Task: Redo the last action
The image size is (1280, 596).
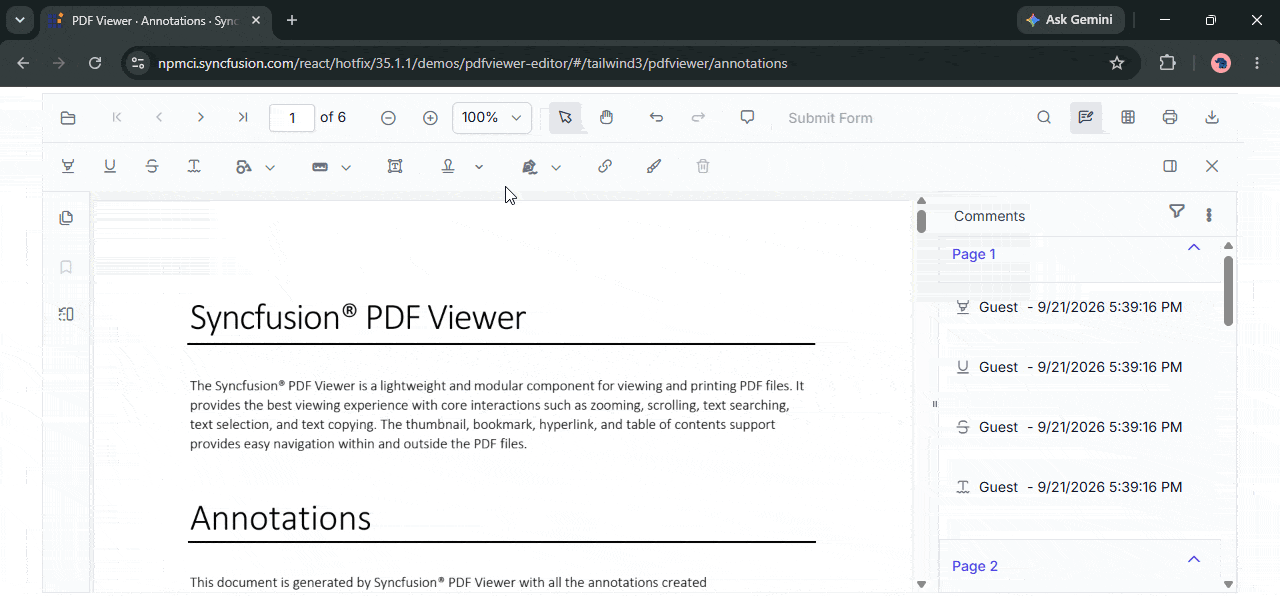Action: click(699, 118)
